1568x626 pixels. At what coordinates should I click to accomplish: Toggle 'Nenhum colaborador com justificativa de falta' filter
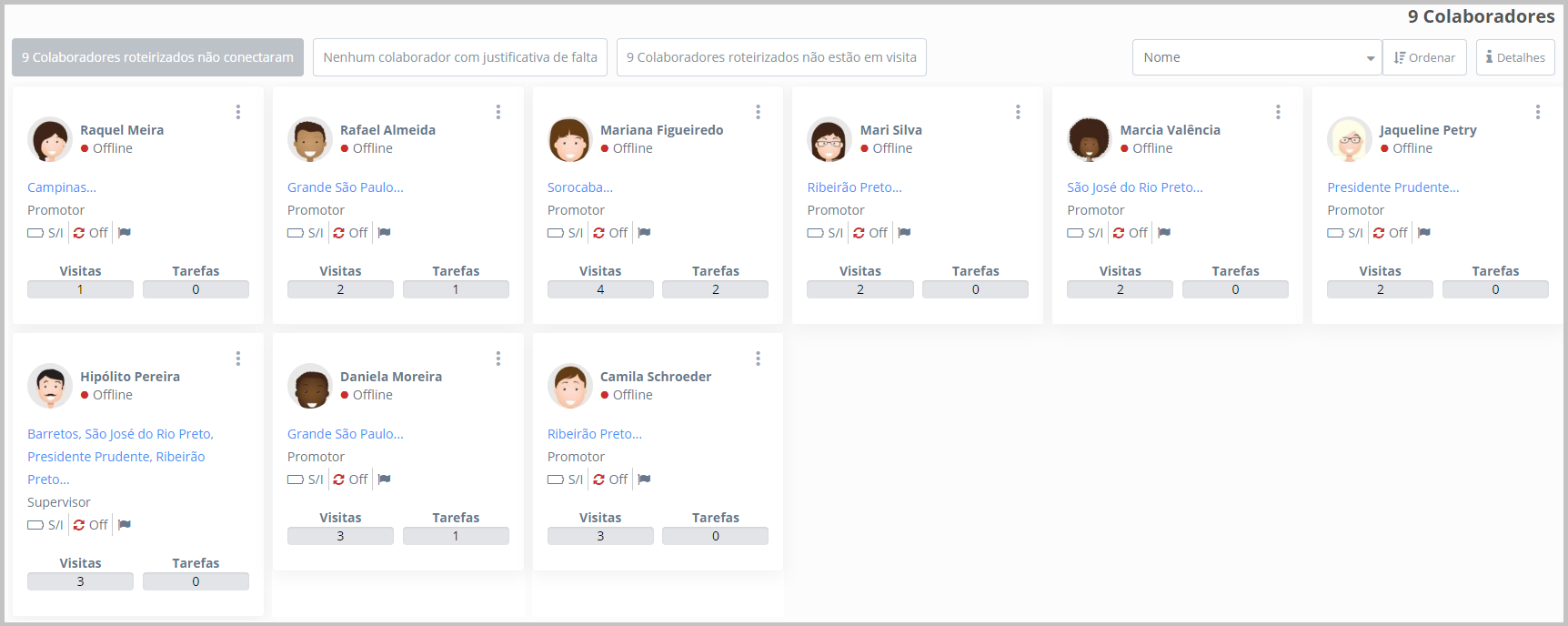click(460, 57)
